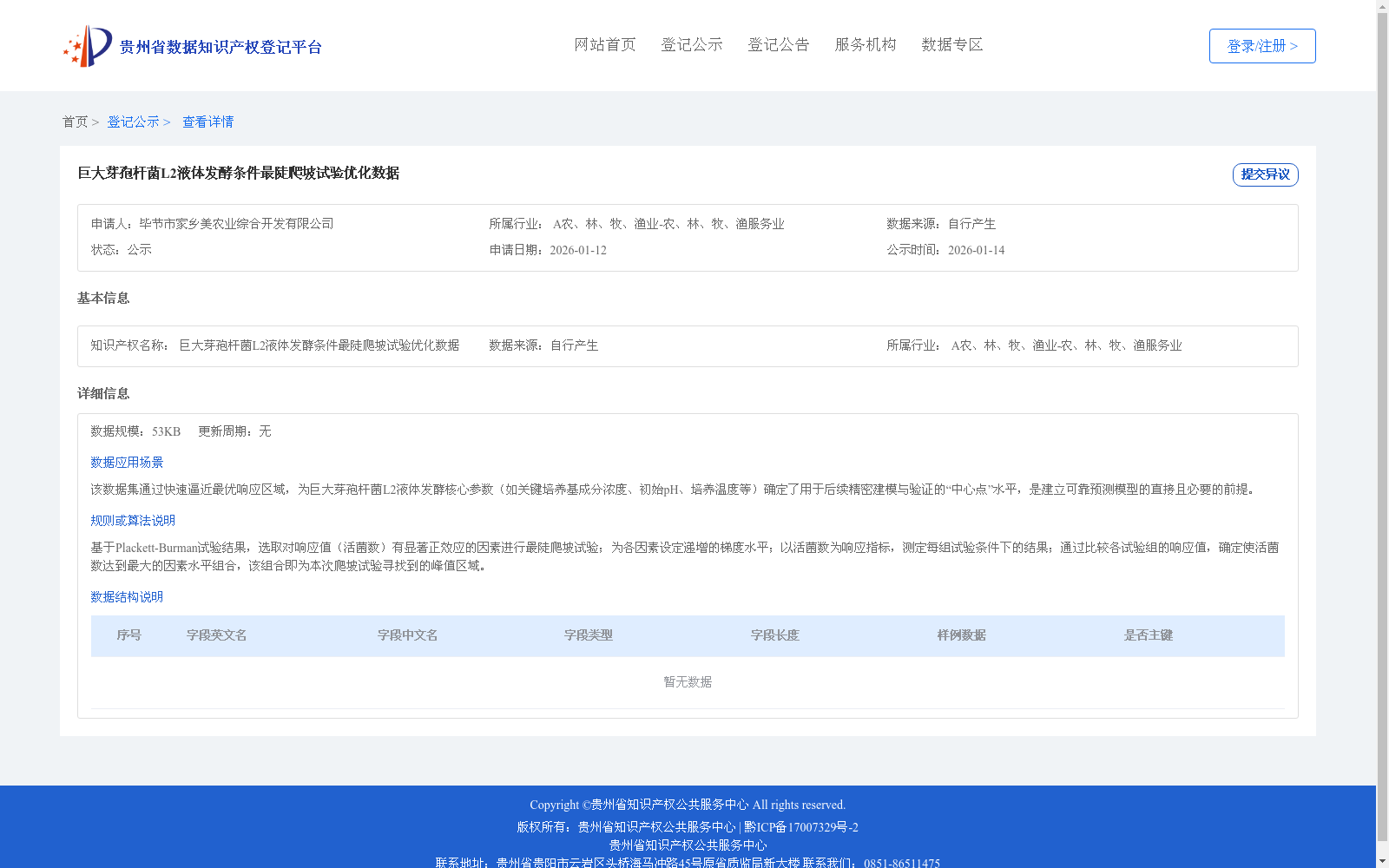Click the 样例数据 column header
Screen dimensions: 1389x868
(962, 635)
